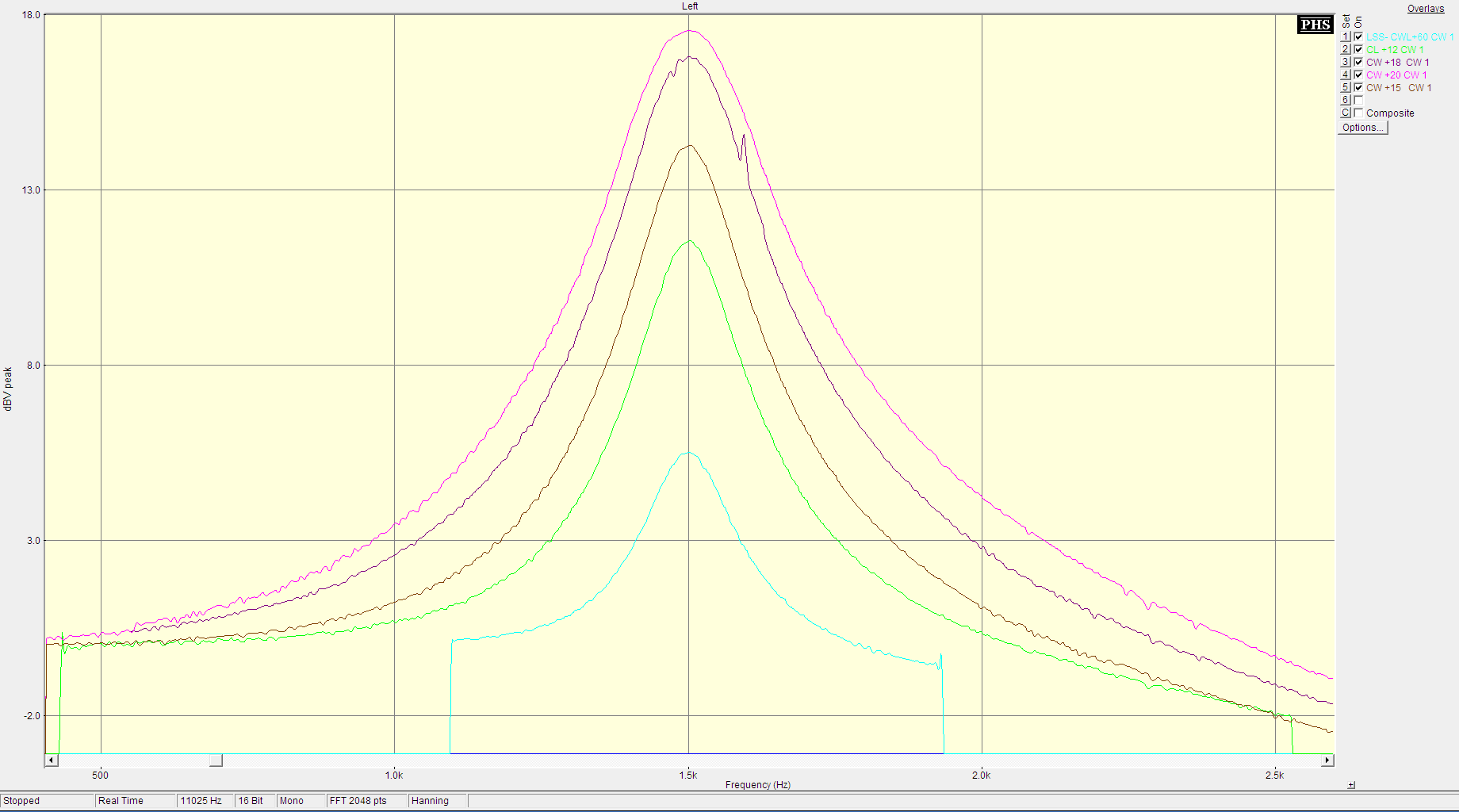Hide the LSS- CWL+60 CW 1 overlay
Viewport: 1459px width, 812px height.
point(1358,37)
